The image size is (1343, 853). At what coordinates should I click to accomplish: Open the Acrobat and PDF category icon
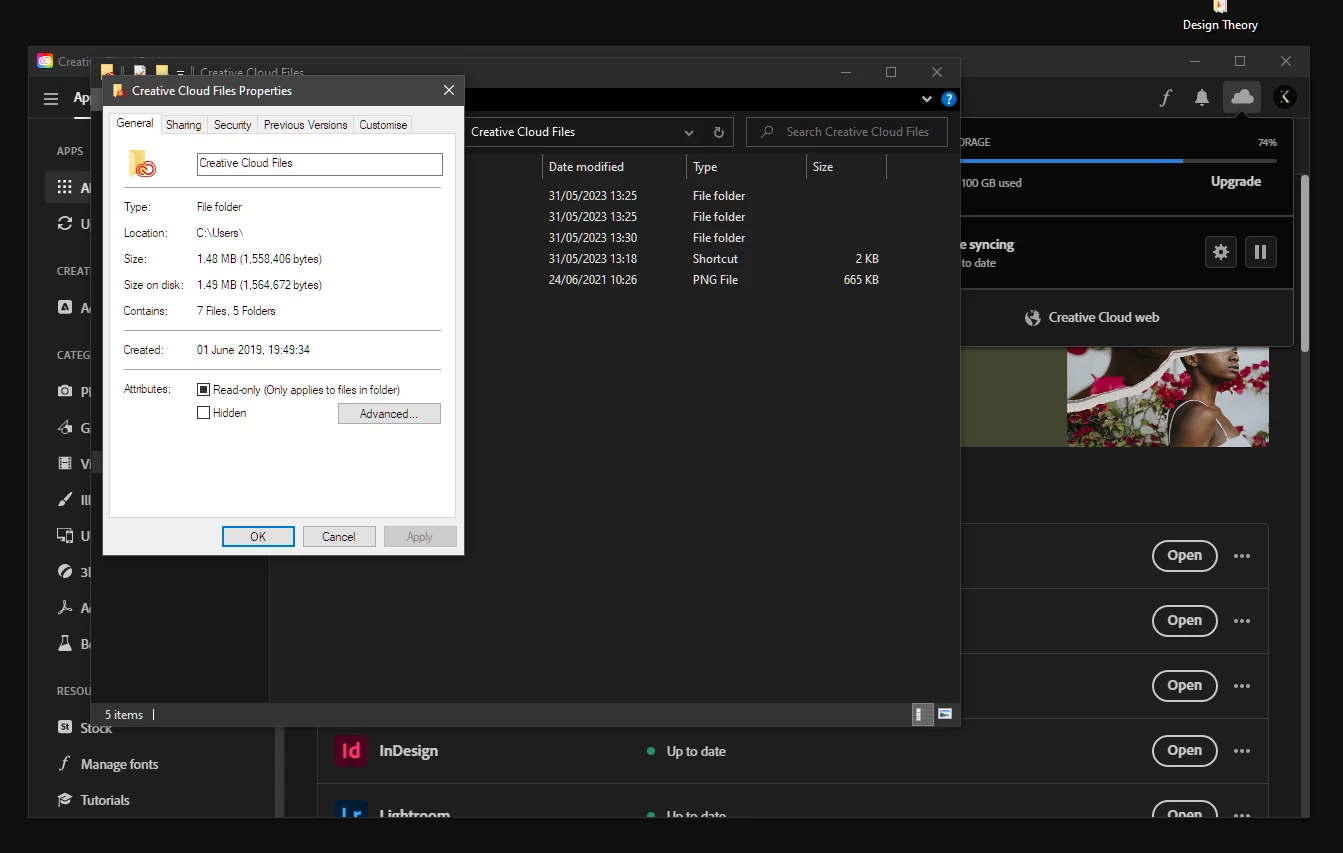pos(65,607)
